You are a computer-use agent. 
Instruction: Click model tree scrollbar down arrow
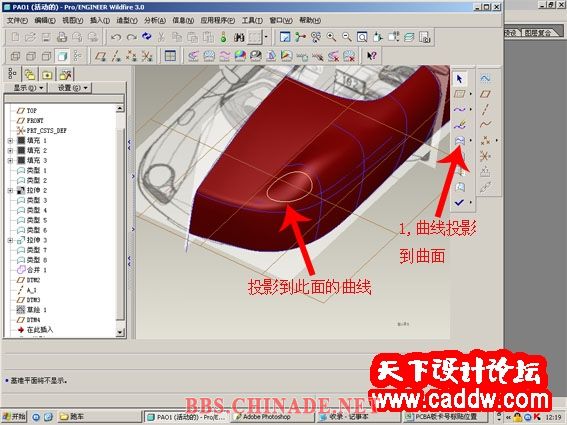(120, 332)
